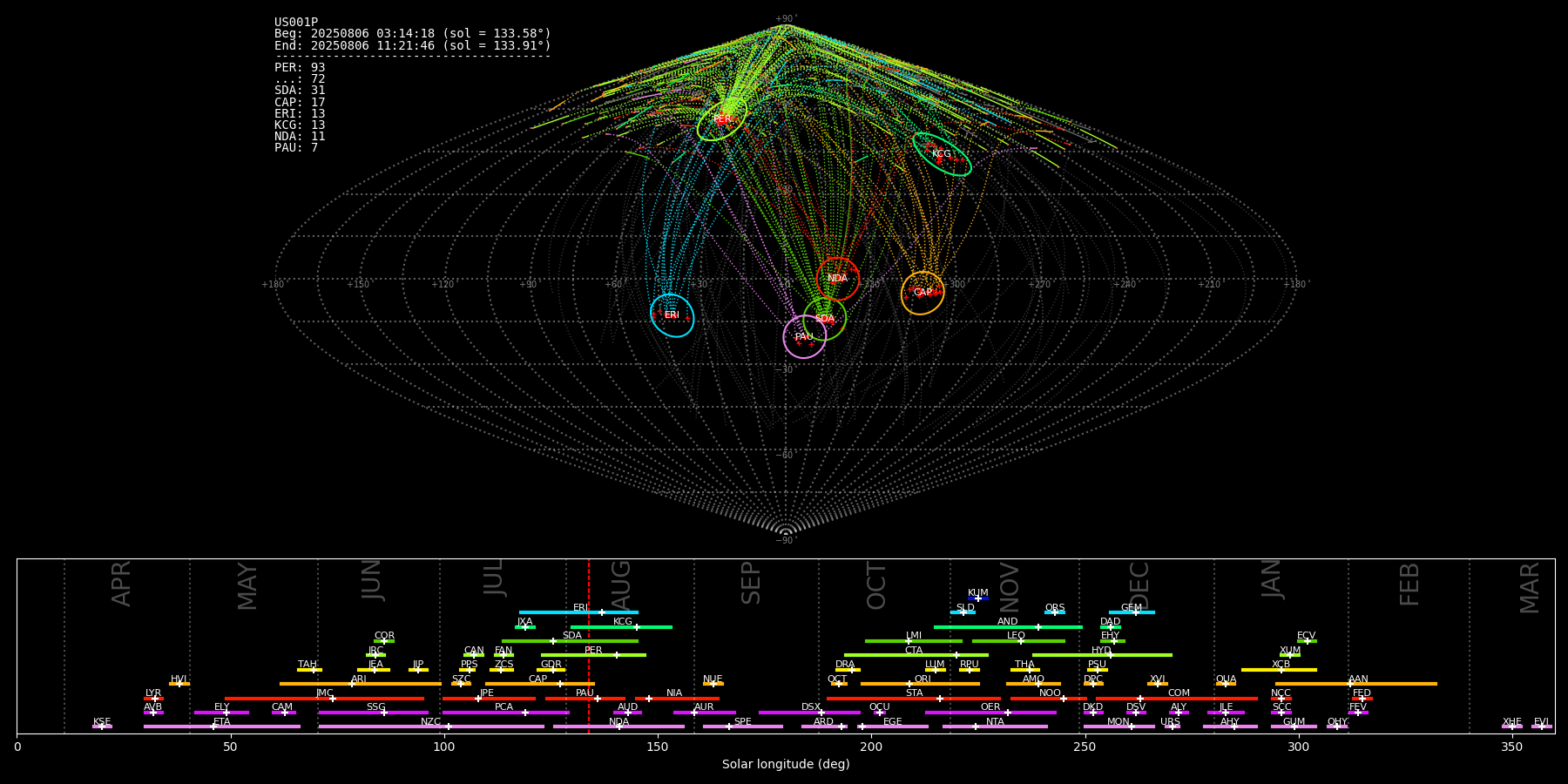The image size is (1568, 784).
Task: Click the KUM shower bar in timeline
Action: [x=978, y=598]
